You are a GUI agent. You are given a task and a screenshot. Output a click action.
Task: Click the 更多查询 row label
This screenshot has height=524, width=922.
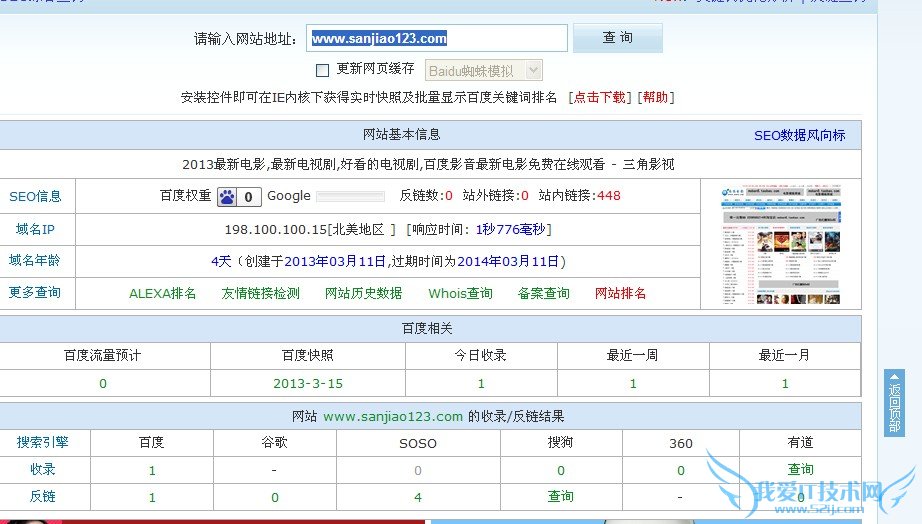(35, 292)
